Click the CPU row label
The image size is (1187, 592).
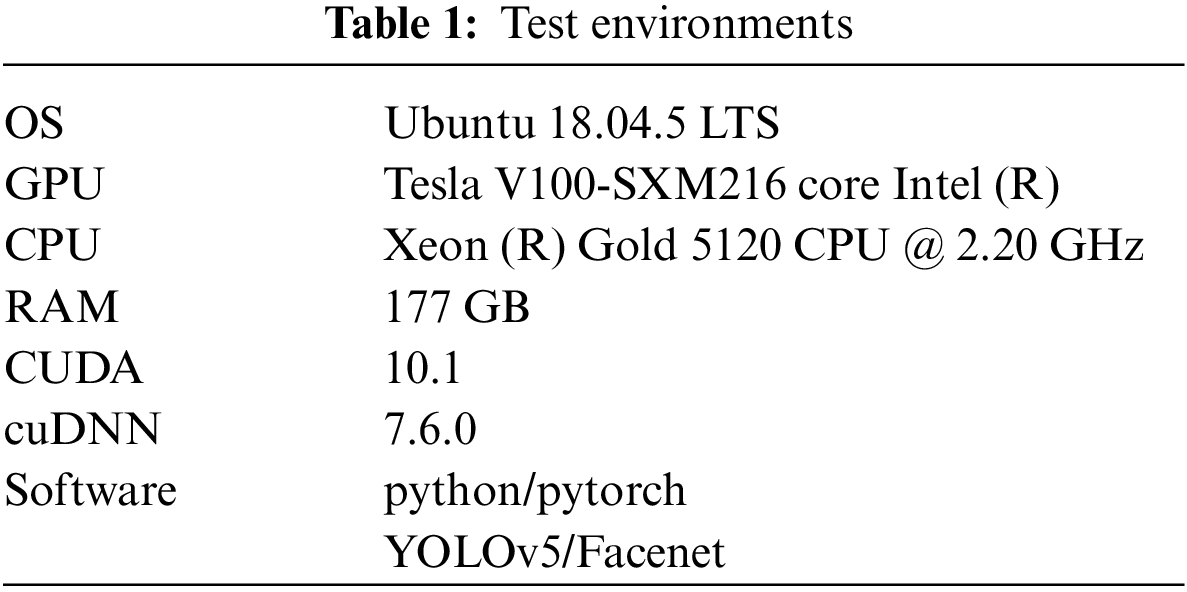click(x=54, y=247)
